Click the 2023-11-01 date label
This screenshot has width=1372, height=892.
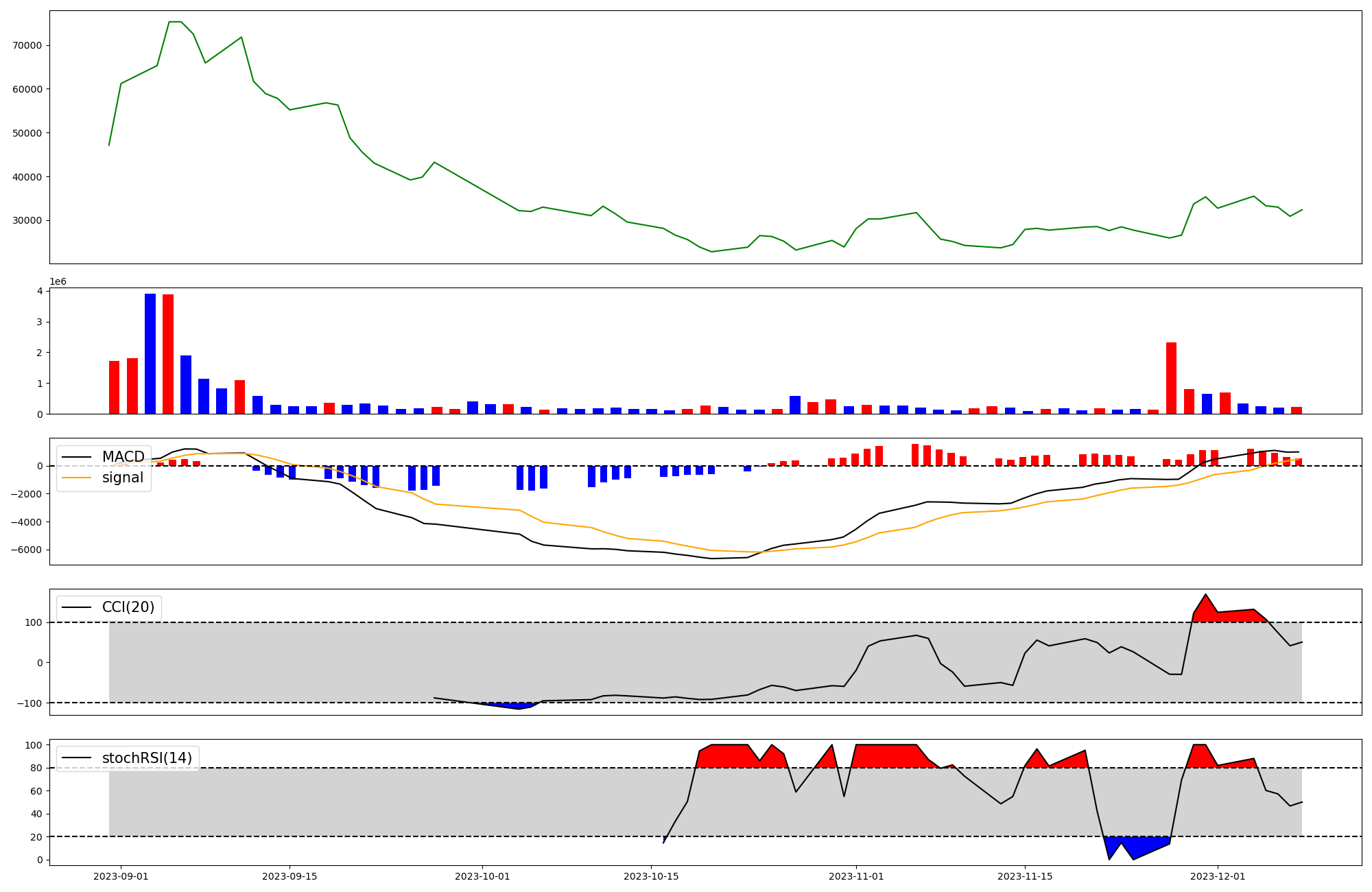click(x=856, y=876)
